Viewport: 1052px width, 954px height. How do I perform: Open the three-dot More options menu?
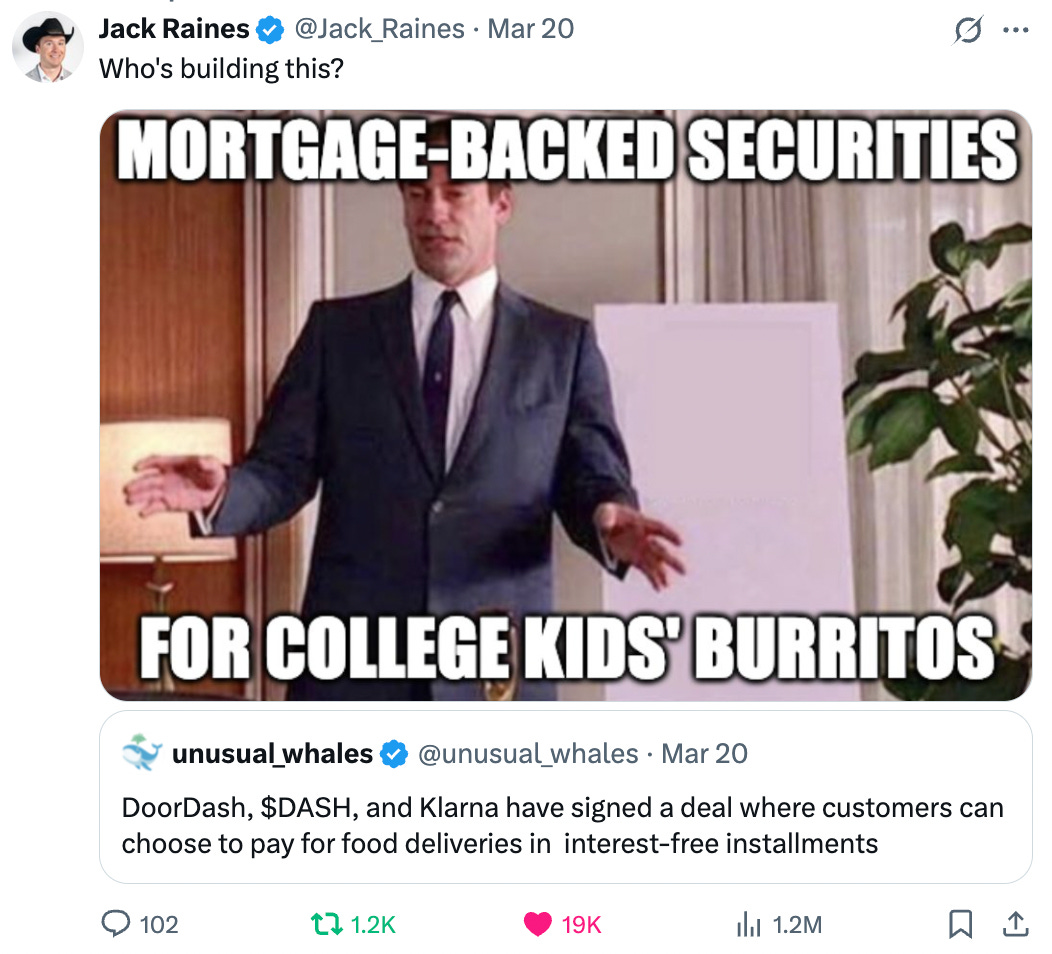click(x=1015, y=30)
